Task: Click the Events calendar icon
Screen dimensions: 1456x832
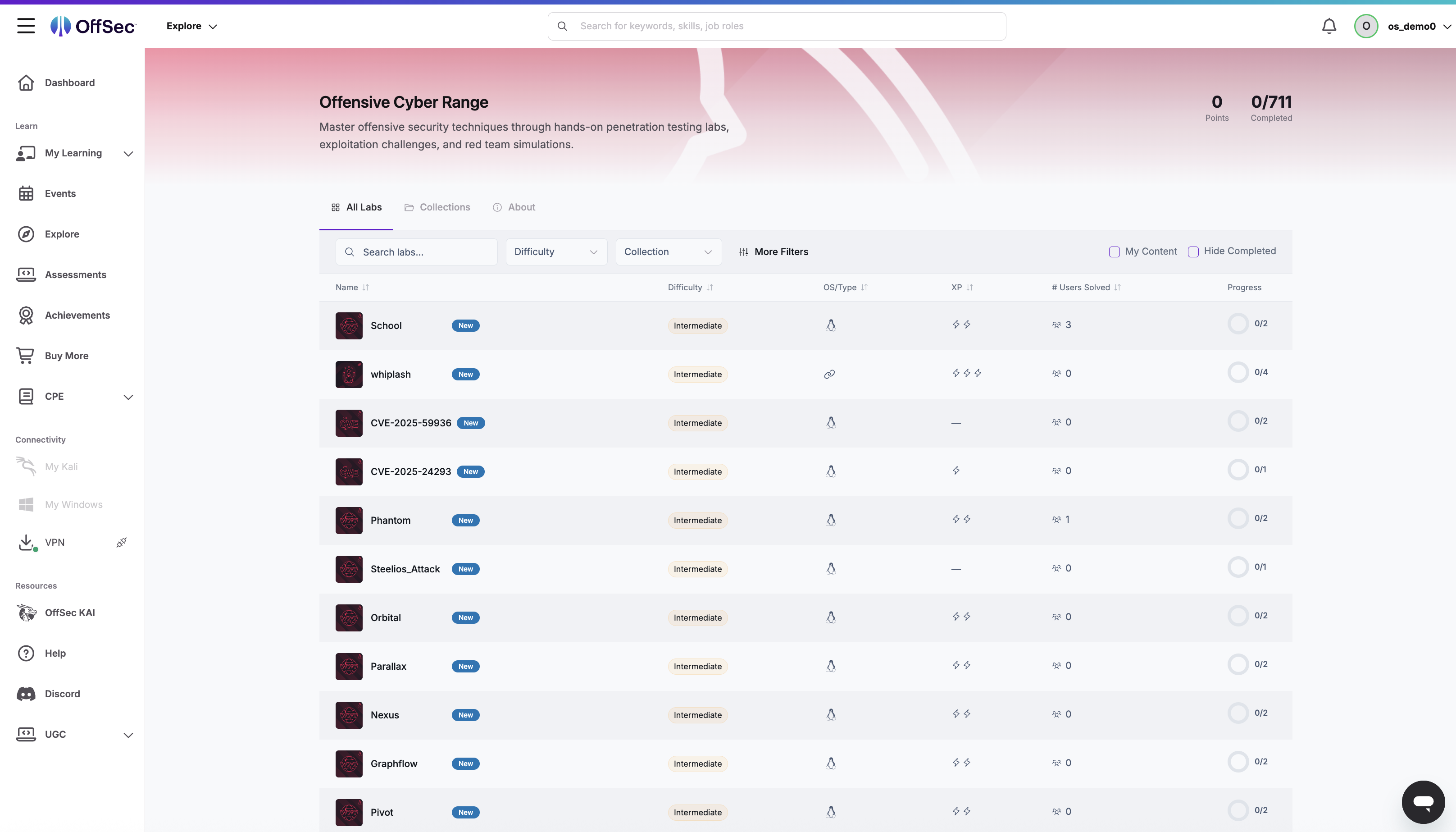Action: point(26,194)
